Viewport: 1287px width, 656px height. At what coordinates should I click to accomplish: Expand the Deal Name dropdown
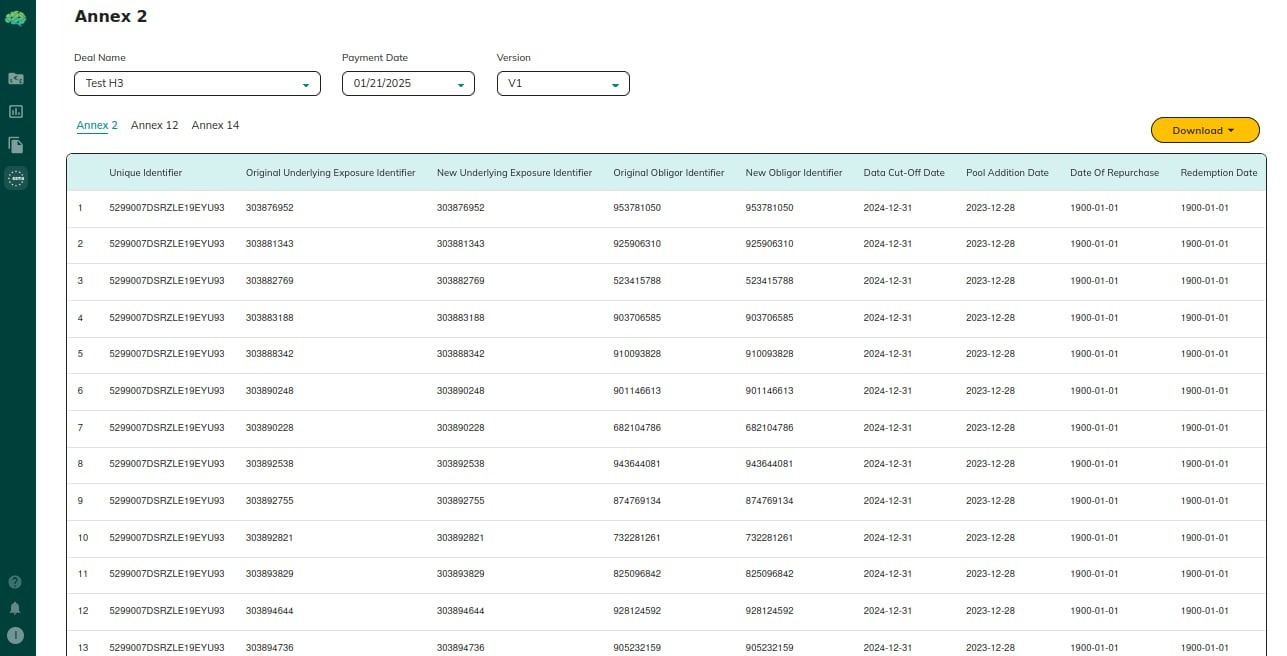point(197,84)
